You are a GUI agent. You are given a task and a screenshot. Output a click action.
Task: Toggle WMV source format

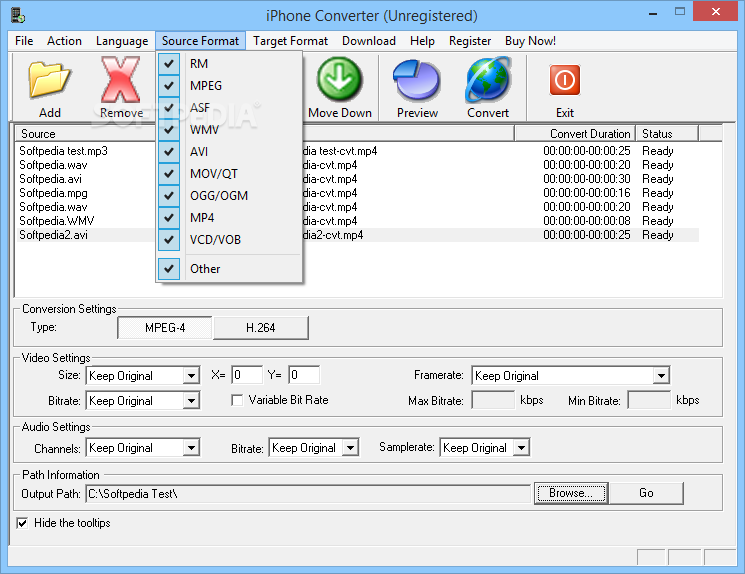tap(230, 130)
